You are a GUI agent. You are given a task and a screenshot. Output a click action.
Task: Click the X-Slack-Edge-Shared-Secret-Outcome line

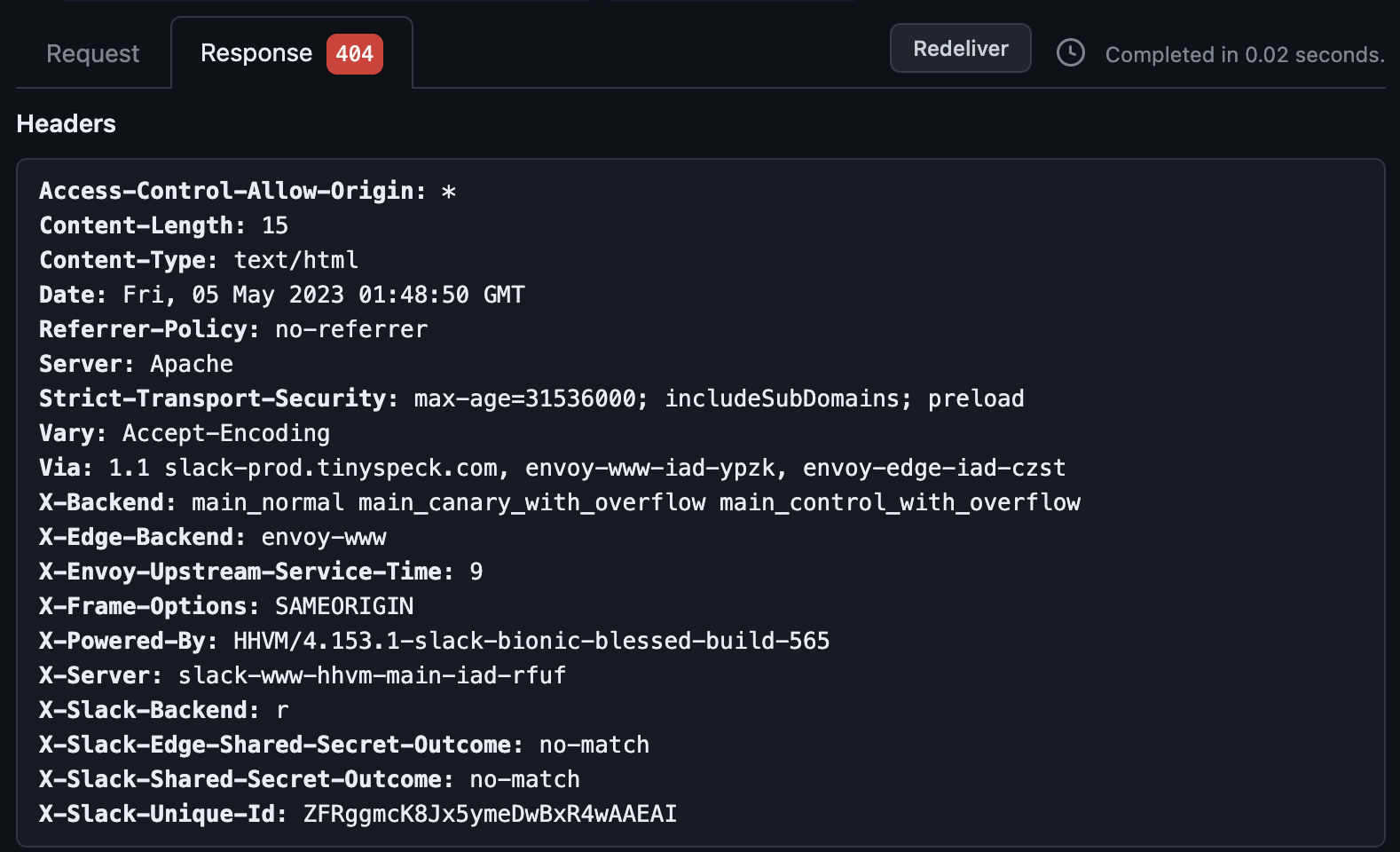tap(344, 745)
